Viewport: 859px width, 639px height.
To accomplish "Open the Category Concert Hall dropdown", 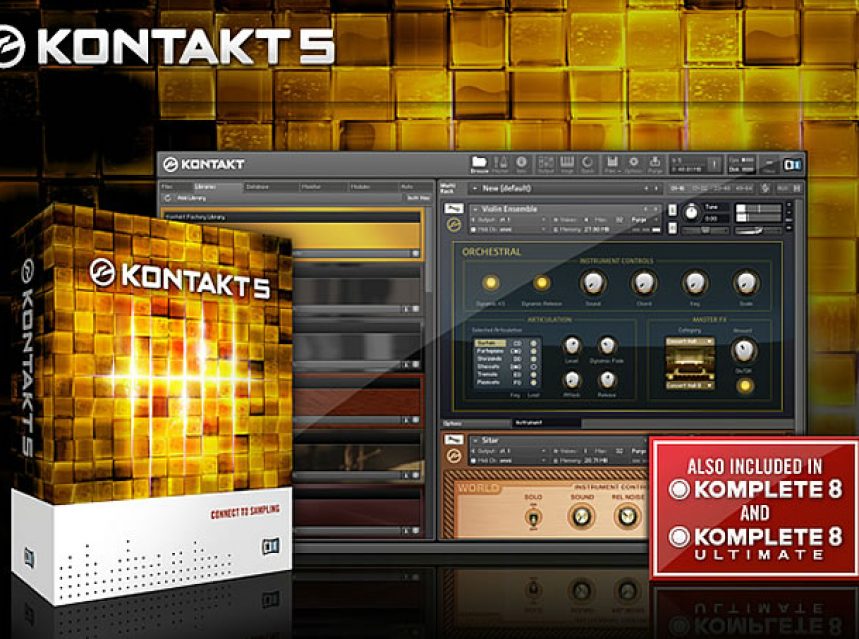I will (690, 341).
